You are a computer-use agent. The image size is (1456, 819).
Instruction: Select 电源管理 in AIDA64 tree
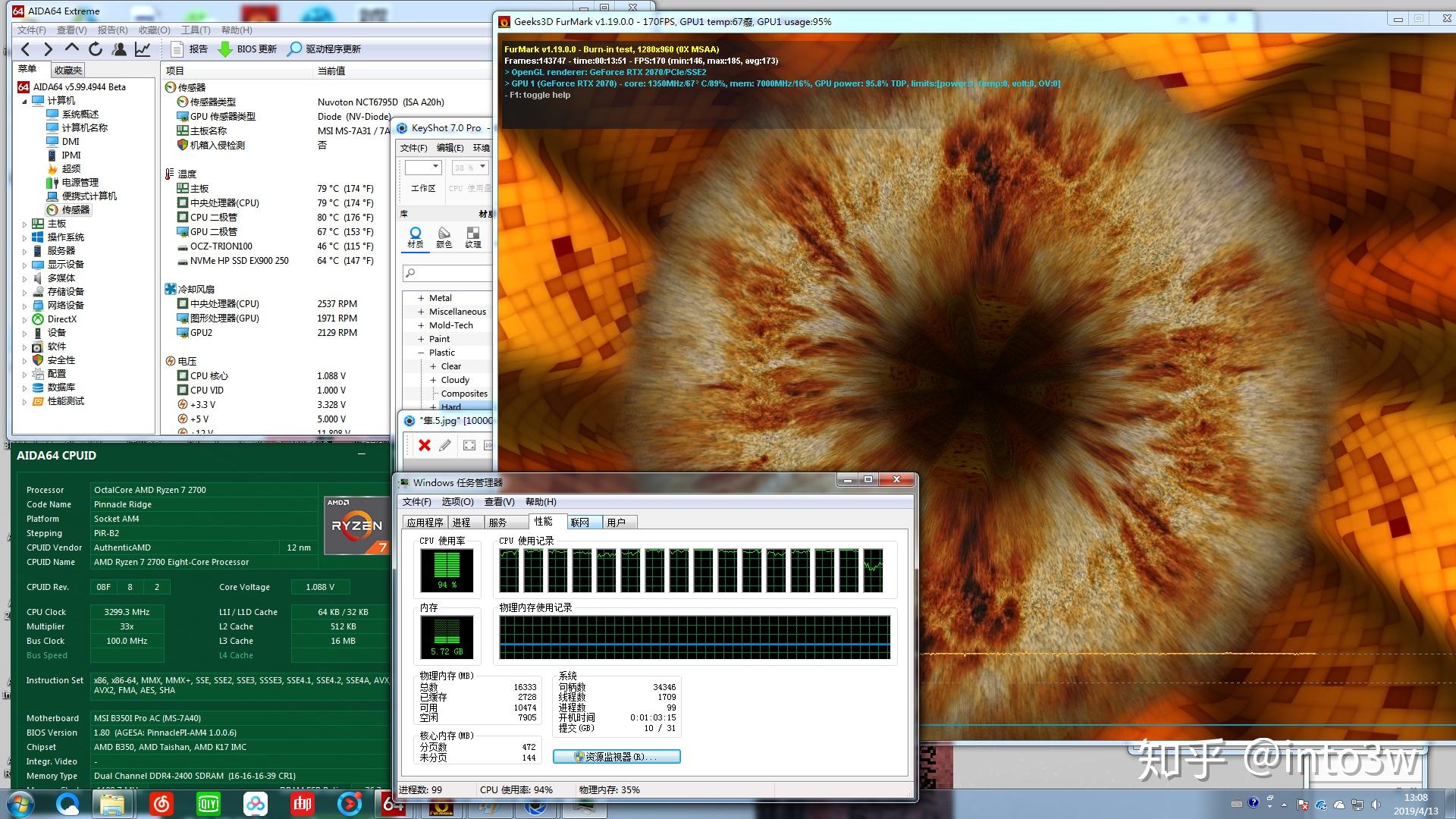tap(80, 183)
